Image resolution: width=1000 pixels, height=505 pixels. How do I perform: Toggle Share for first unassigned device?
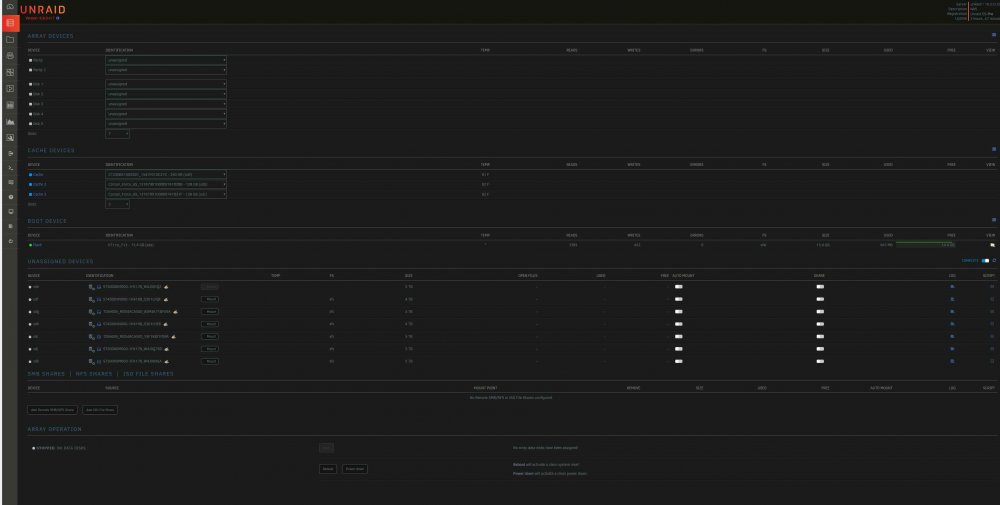pos(820,287)
